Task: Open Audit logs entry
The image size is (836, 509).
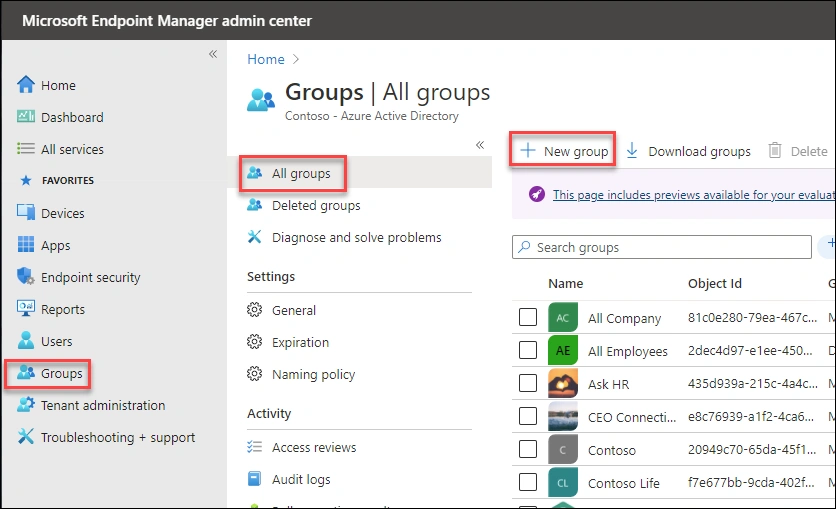Action: (301, 479)
